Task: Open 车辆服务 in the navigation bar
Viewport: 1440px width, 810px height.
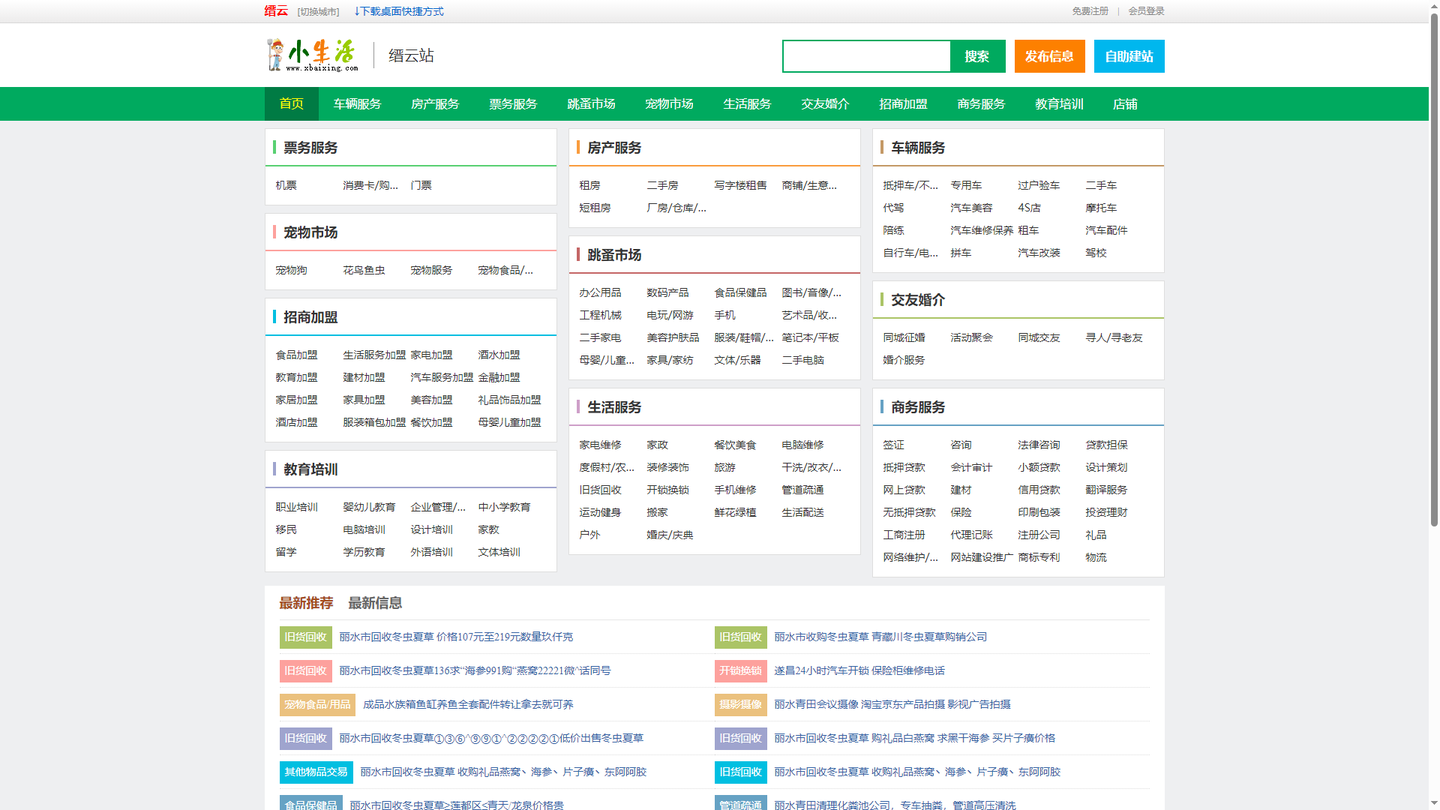Action: (x=357, y=104)
